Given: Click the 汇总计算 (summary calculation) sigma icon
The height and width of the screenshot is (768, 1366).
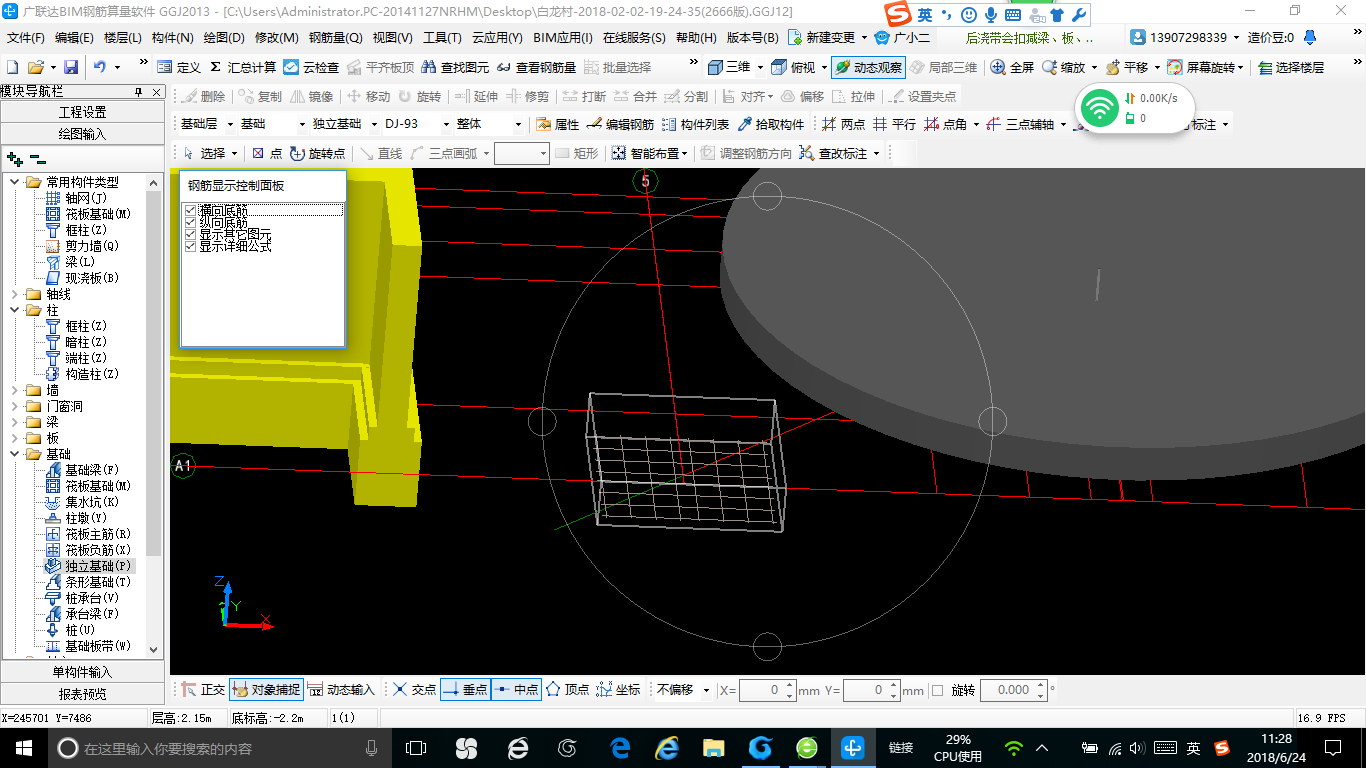Looking at the screenshot, I should 215,67.
